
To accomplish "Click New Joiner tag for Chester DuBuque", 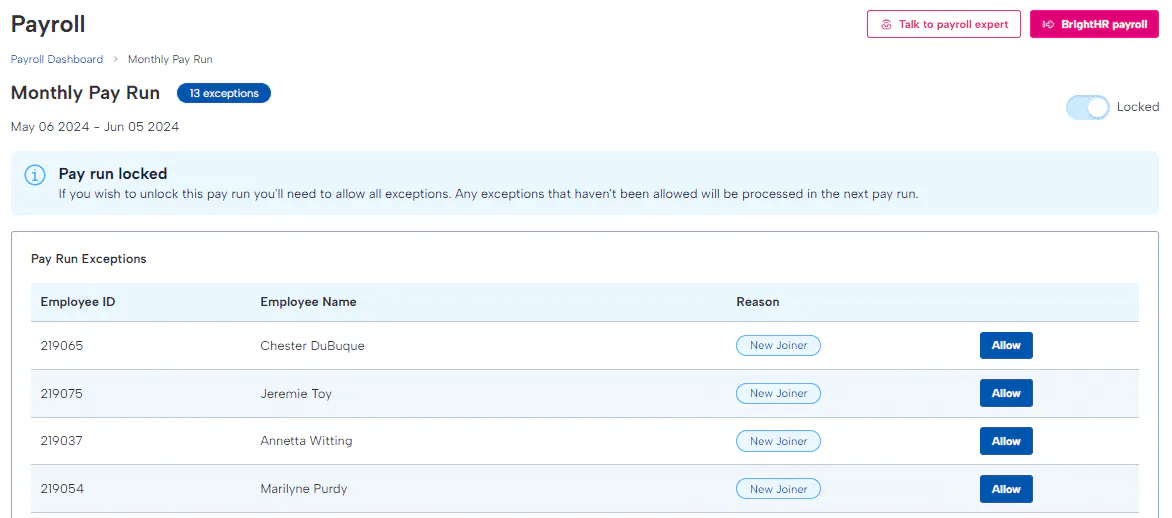I will click(x=778, y=346).
